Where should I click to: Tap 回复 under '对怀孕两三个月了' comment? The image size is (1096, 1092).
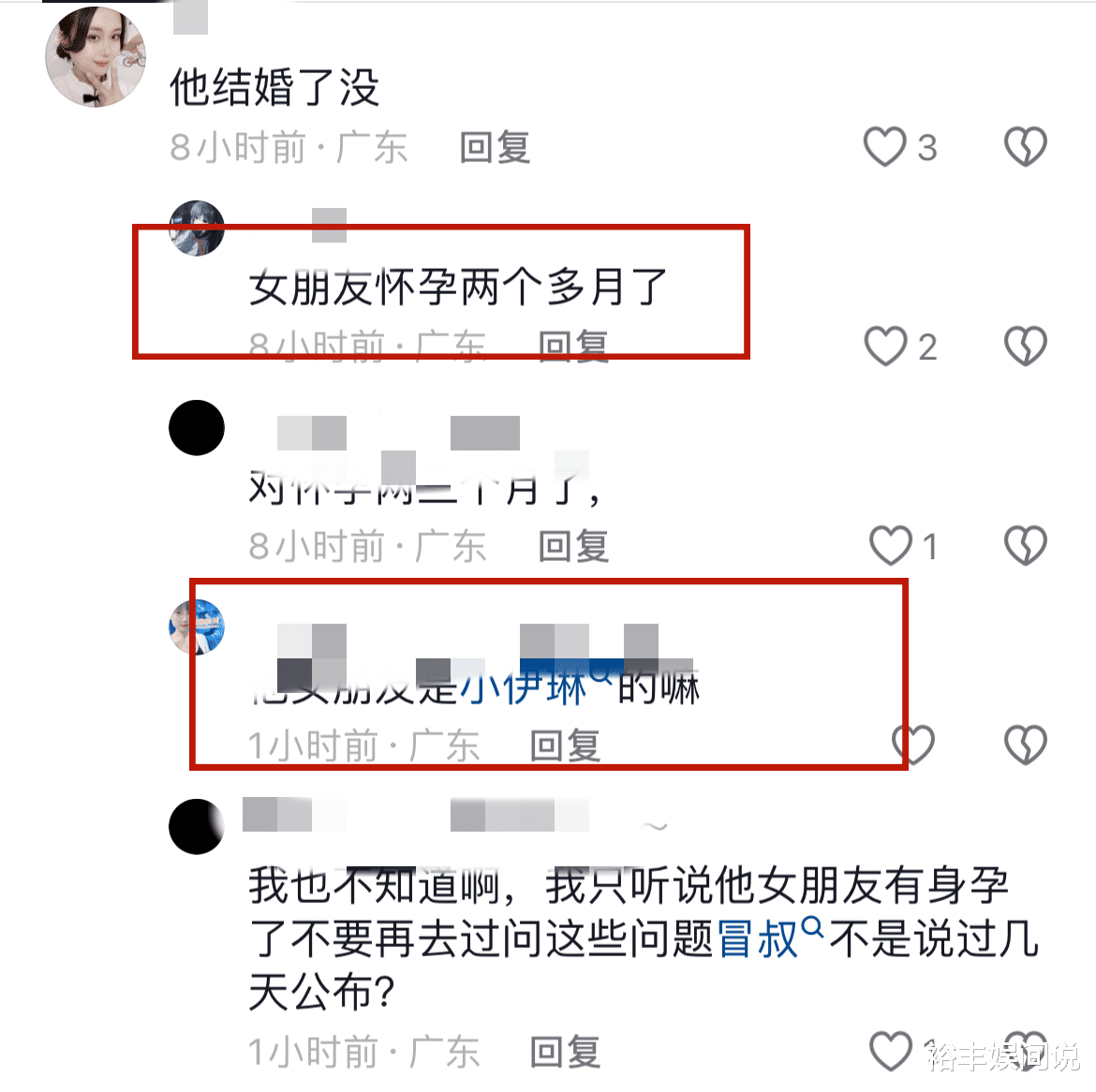pyautogui.click(x=573, y=546)
